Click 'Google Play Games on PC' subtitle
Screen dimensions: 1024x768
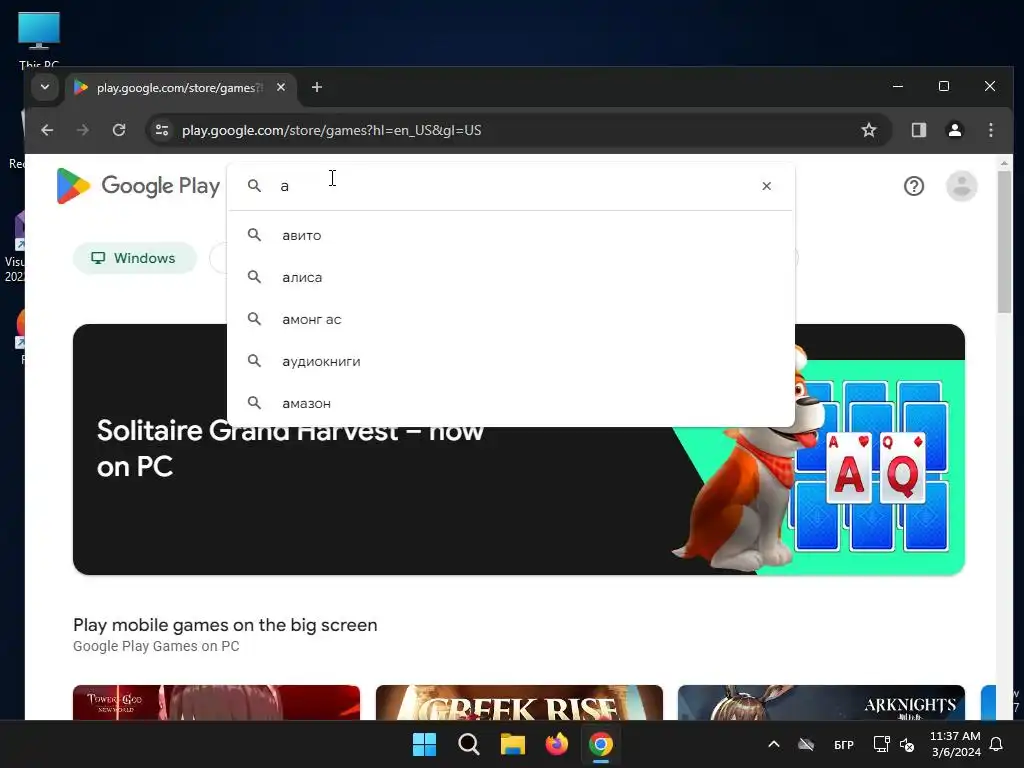[x=156, y=646]
